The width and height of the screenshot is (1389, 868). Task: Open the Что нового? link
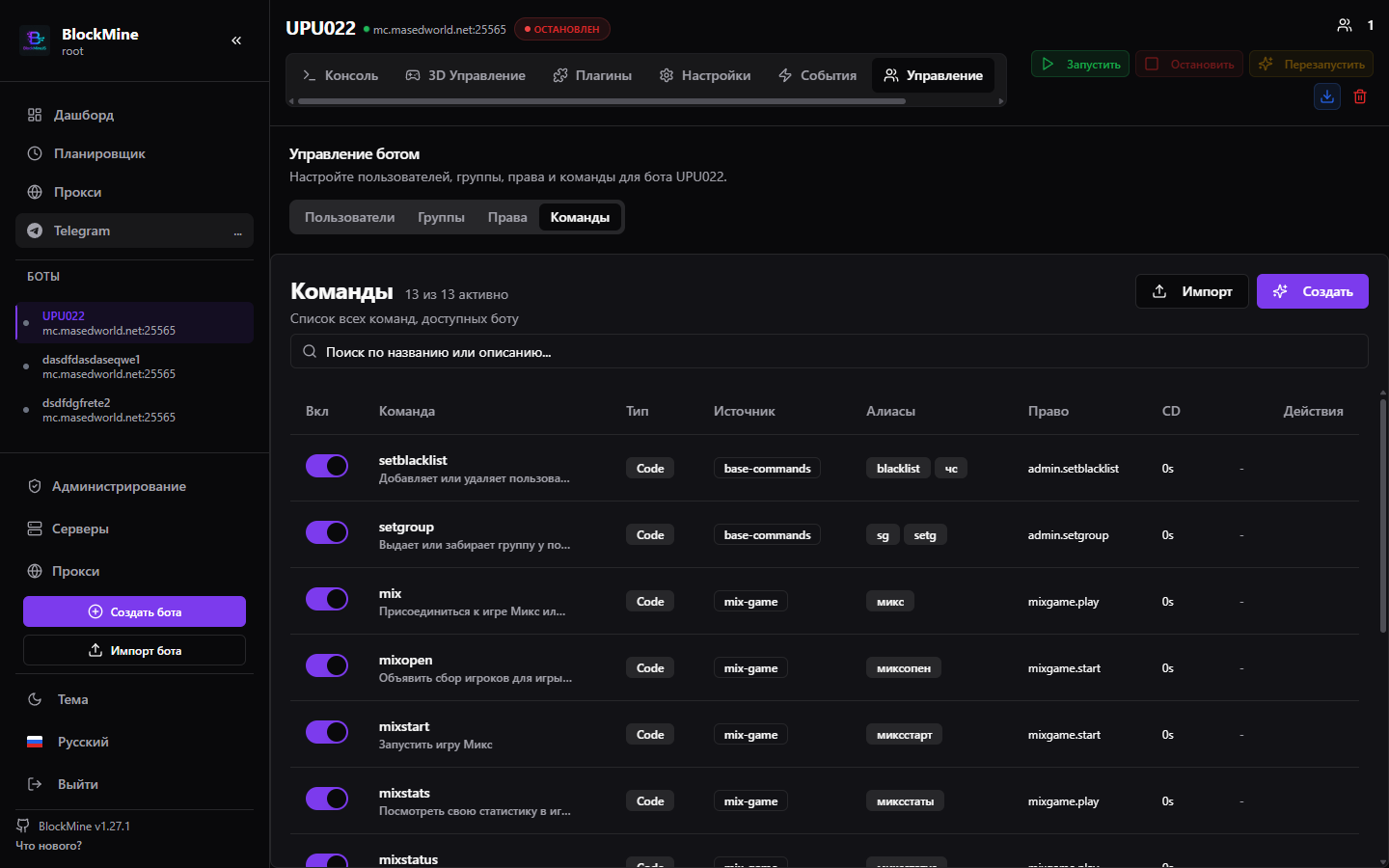pyautogui.click(x=48, y=846)
